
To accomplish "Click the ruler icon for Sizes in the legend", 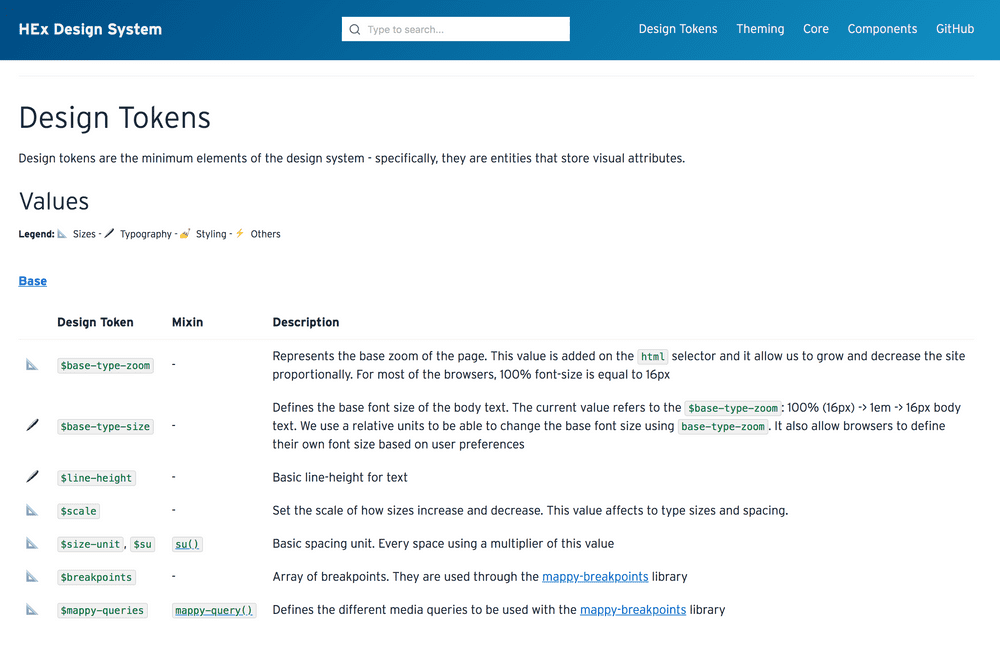I will [62, 233].
